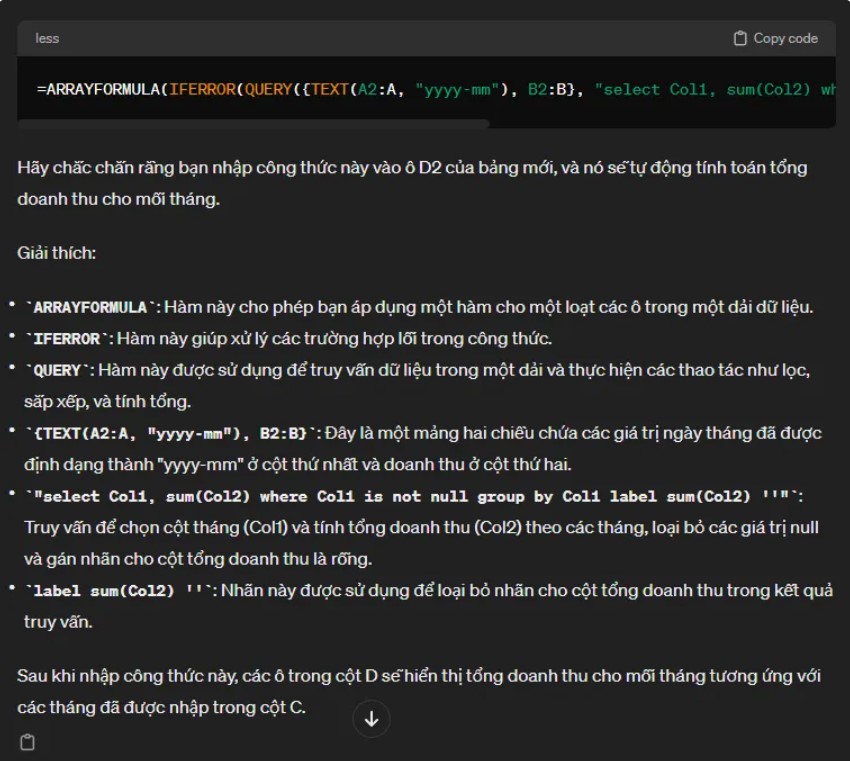
Task: Click the 'less' language label
Action: (x=47, y=38)
